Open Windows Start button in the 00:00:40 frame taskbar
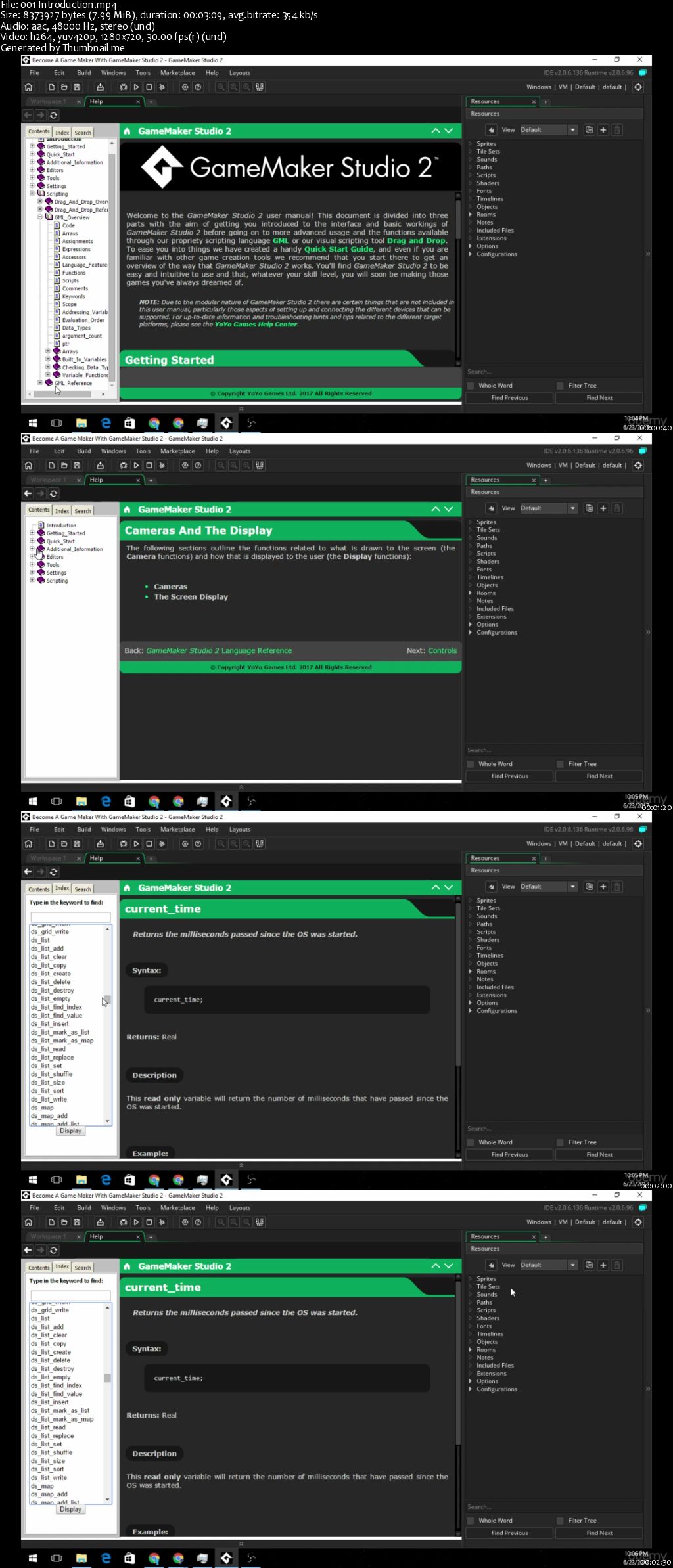 33,423
